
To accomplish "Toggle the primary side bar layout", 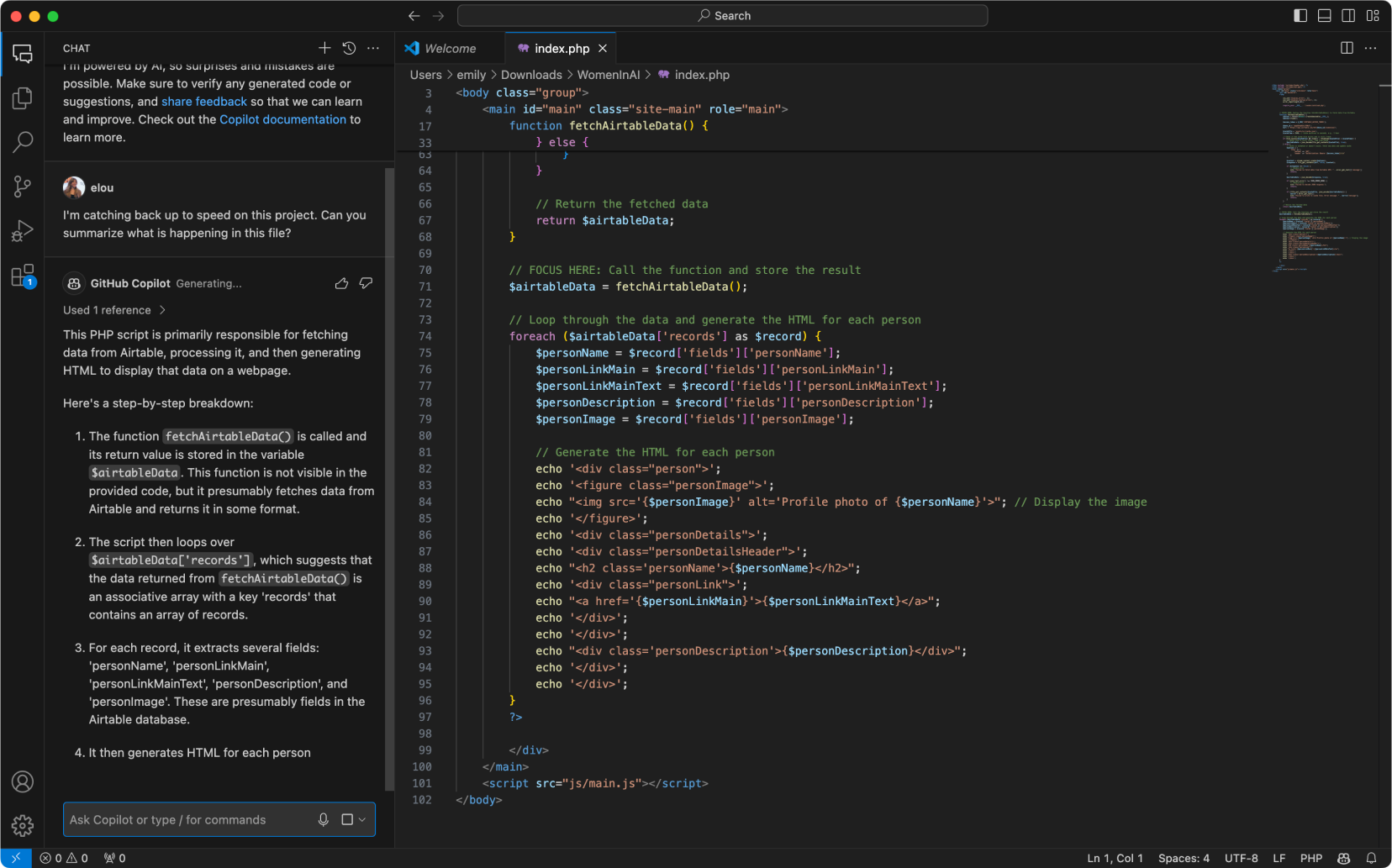I will 1300,16.
